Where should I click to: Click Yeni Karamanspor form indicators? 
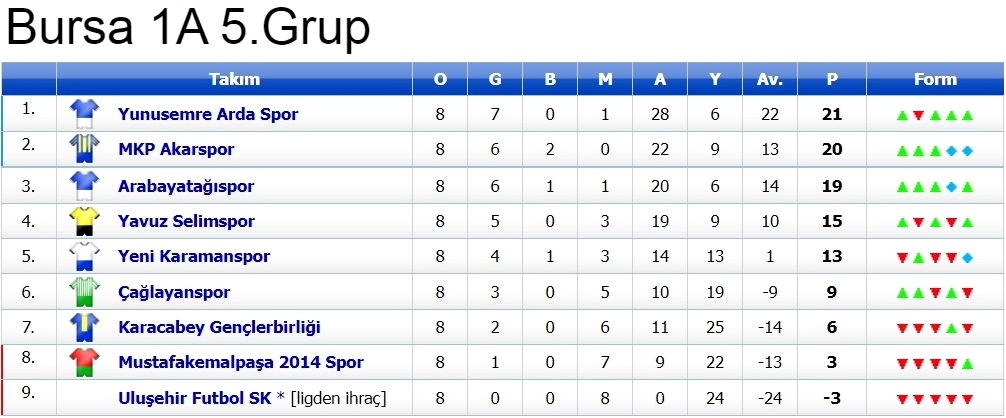pos(935,257)
